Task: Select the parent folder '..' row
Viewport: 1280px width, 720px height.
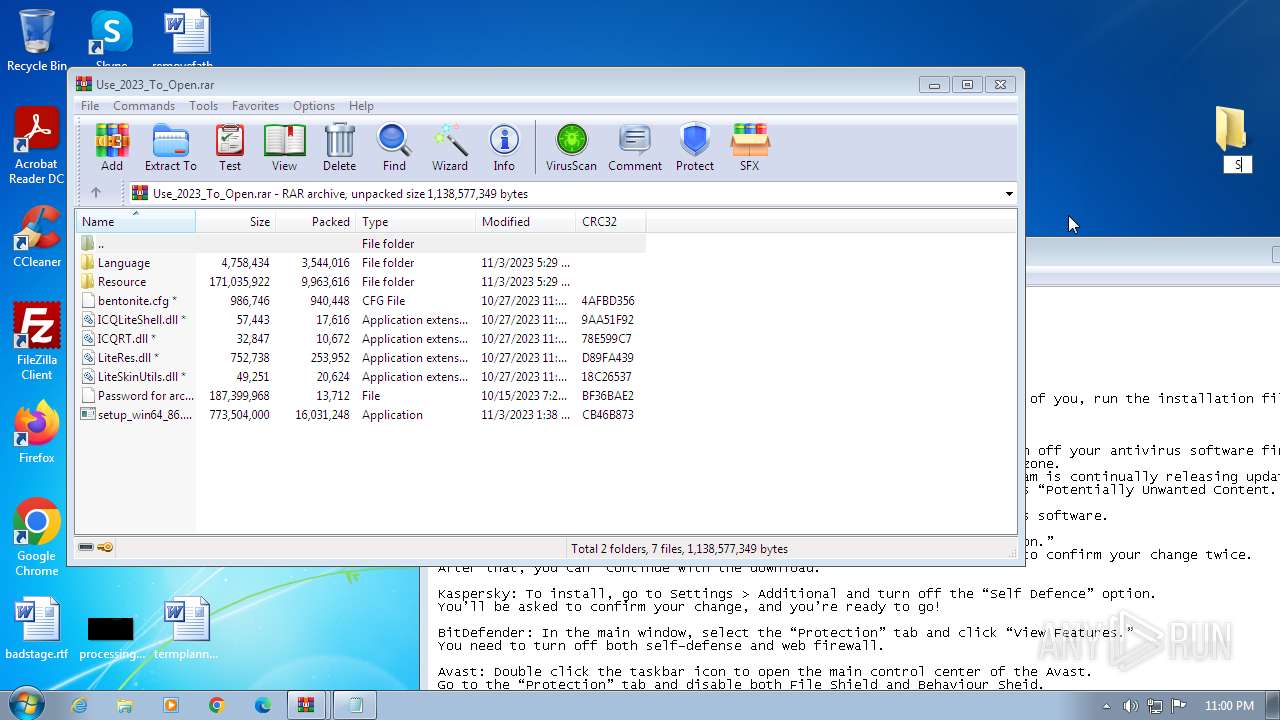Action: [x=361, y=243]
